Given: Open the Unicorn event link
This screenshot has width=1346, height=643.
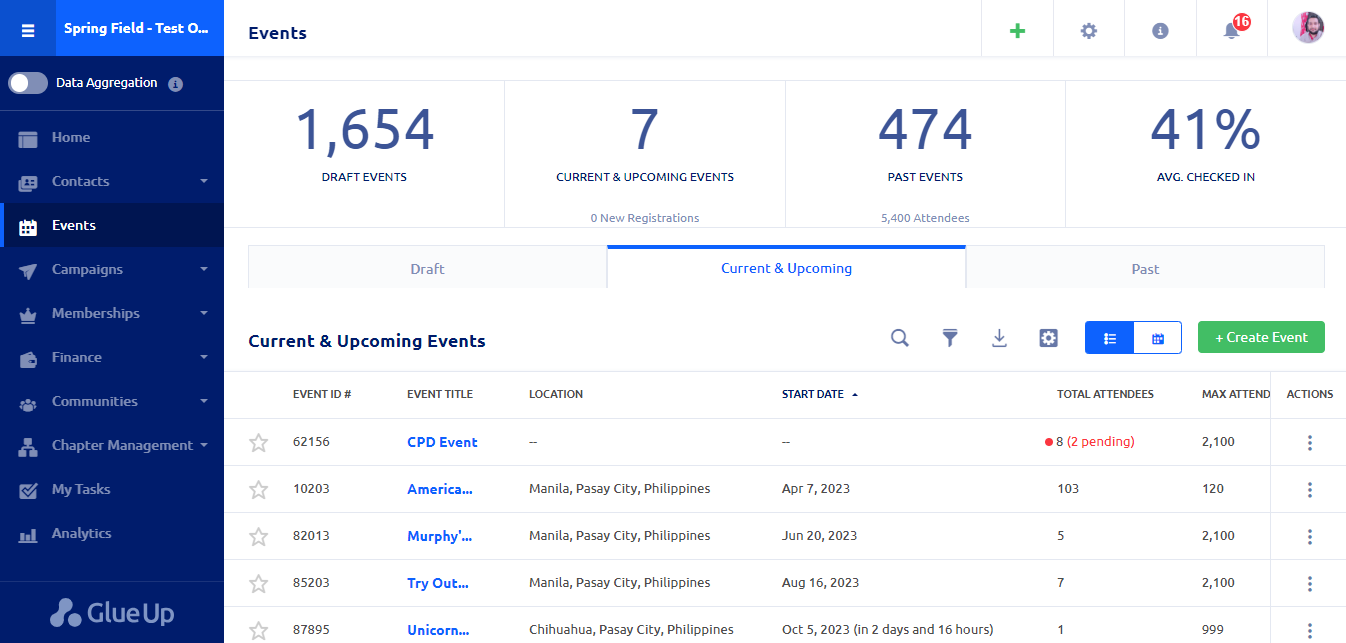Looking at the screenshot, I should [x=439, y=630].
